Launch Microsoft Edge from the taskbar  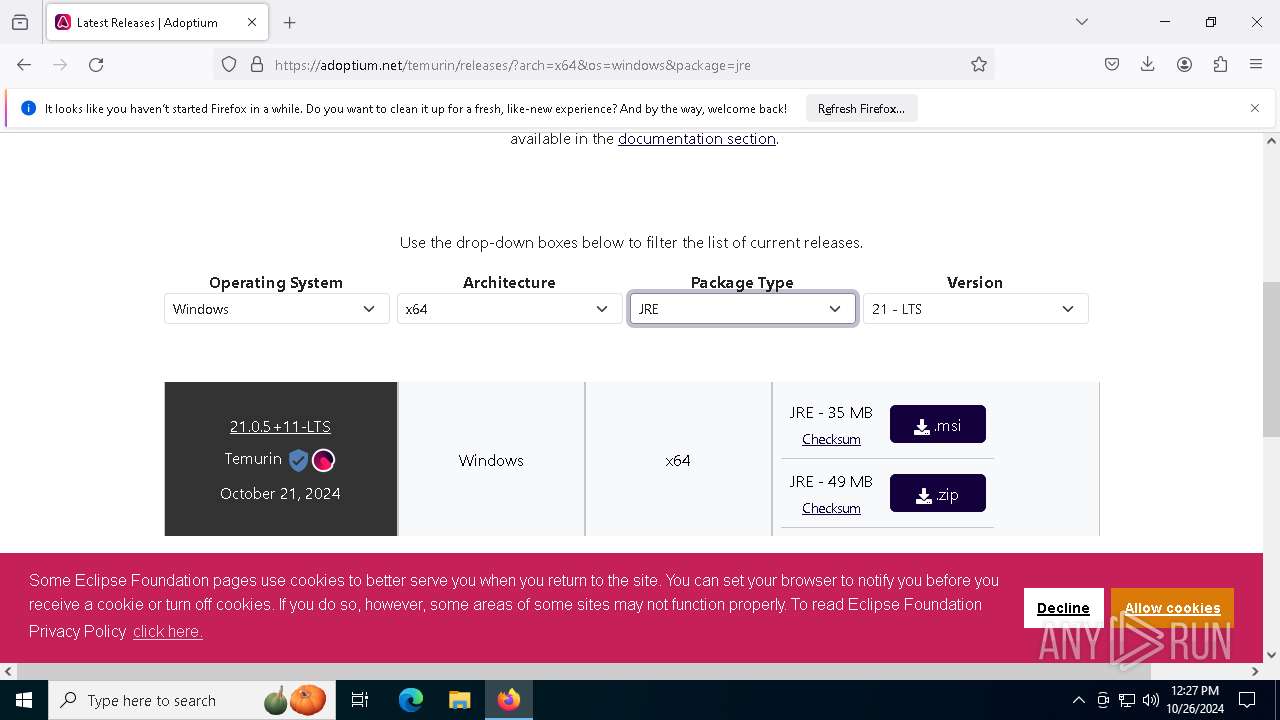[x=411, y=700]
